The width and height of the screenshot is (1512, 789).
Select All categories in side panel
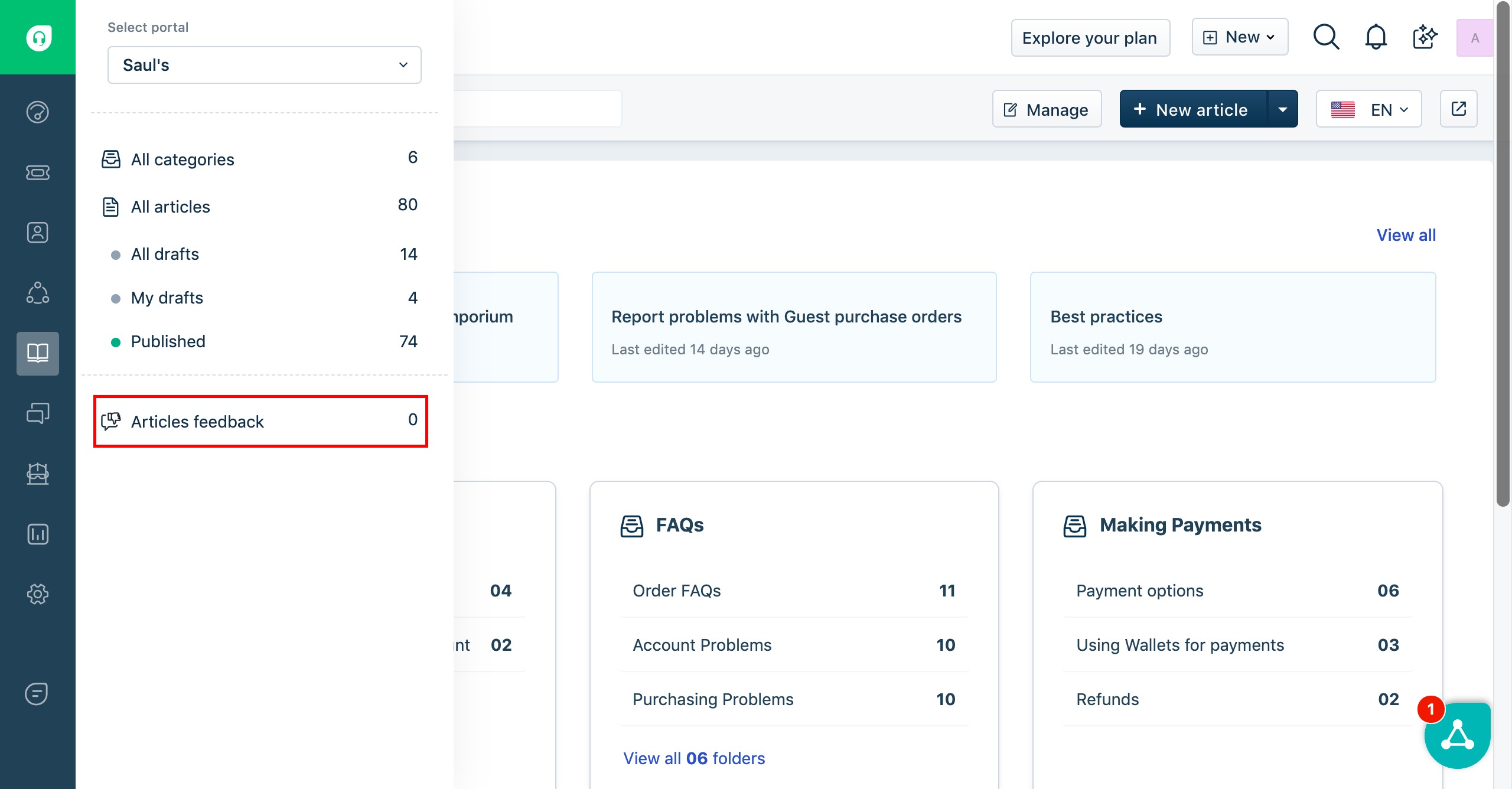[x=260, y=159]
